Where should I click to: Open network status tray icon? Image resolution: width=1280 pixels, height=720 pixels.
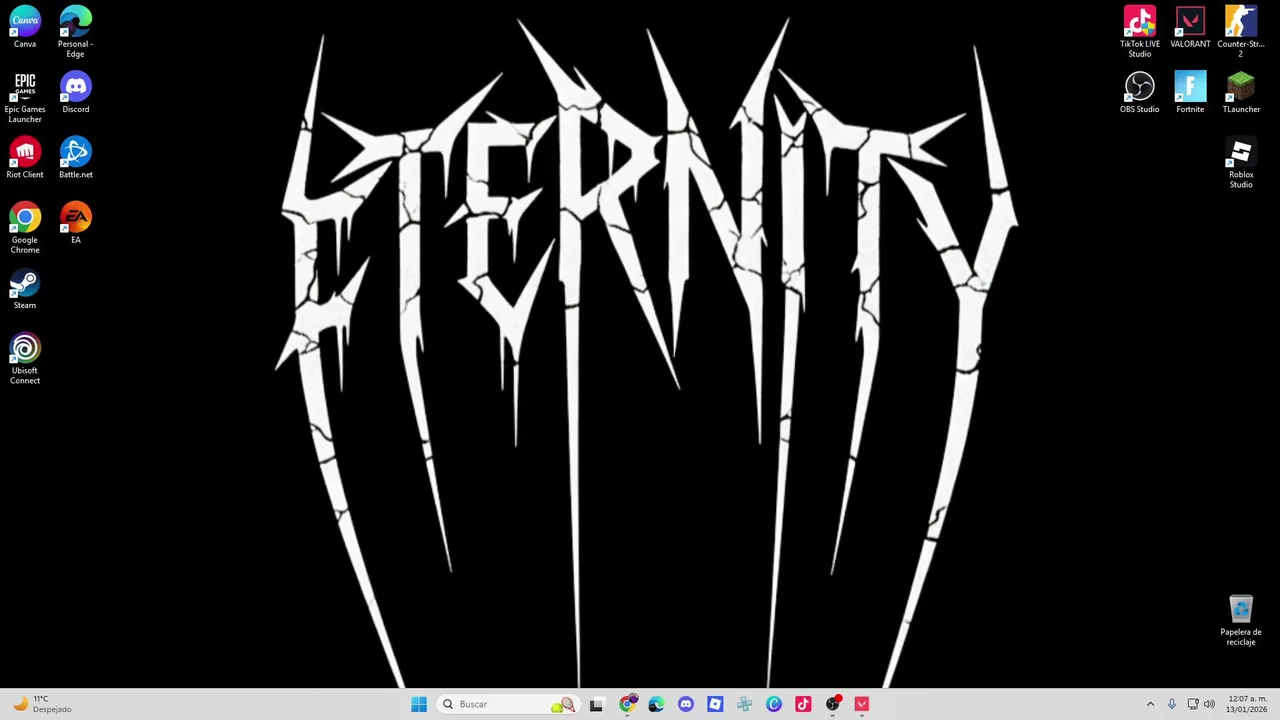coord(1193,704)
